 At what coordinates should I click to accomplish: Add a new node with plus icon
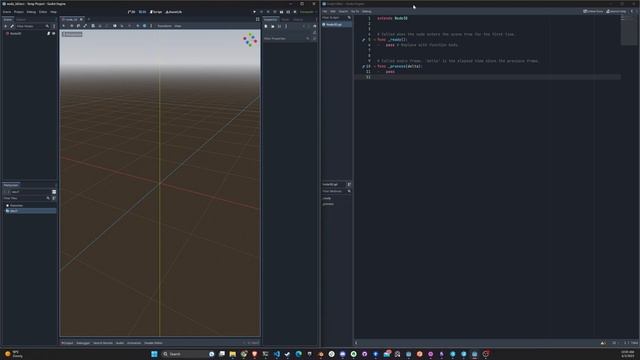[x=5, y=26]
